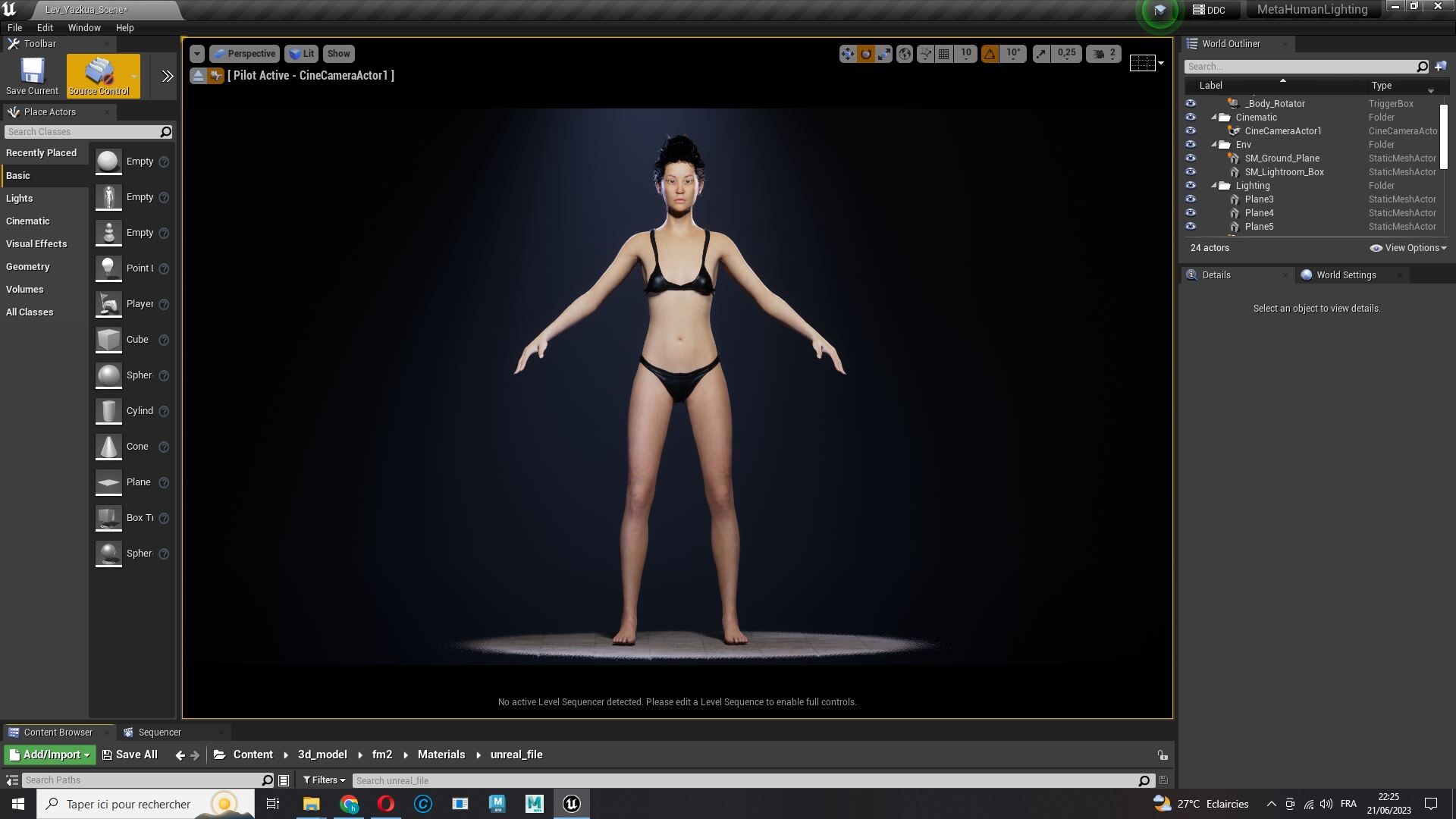The image size is (1456, 819).
Task: Hide SM_Ground_Plane with eye icon
Action: point(1191,158)
